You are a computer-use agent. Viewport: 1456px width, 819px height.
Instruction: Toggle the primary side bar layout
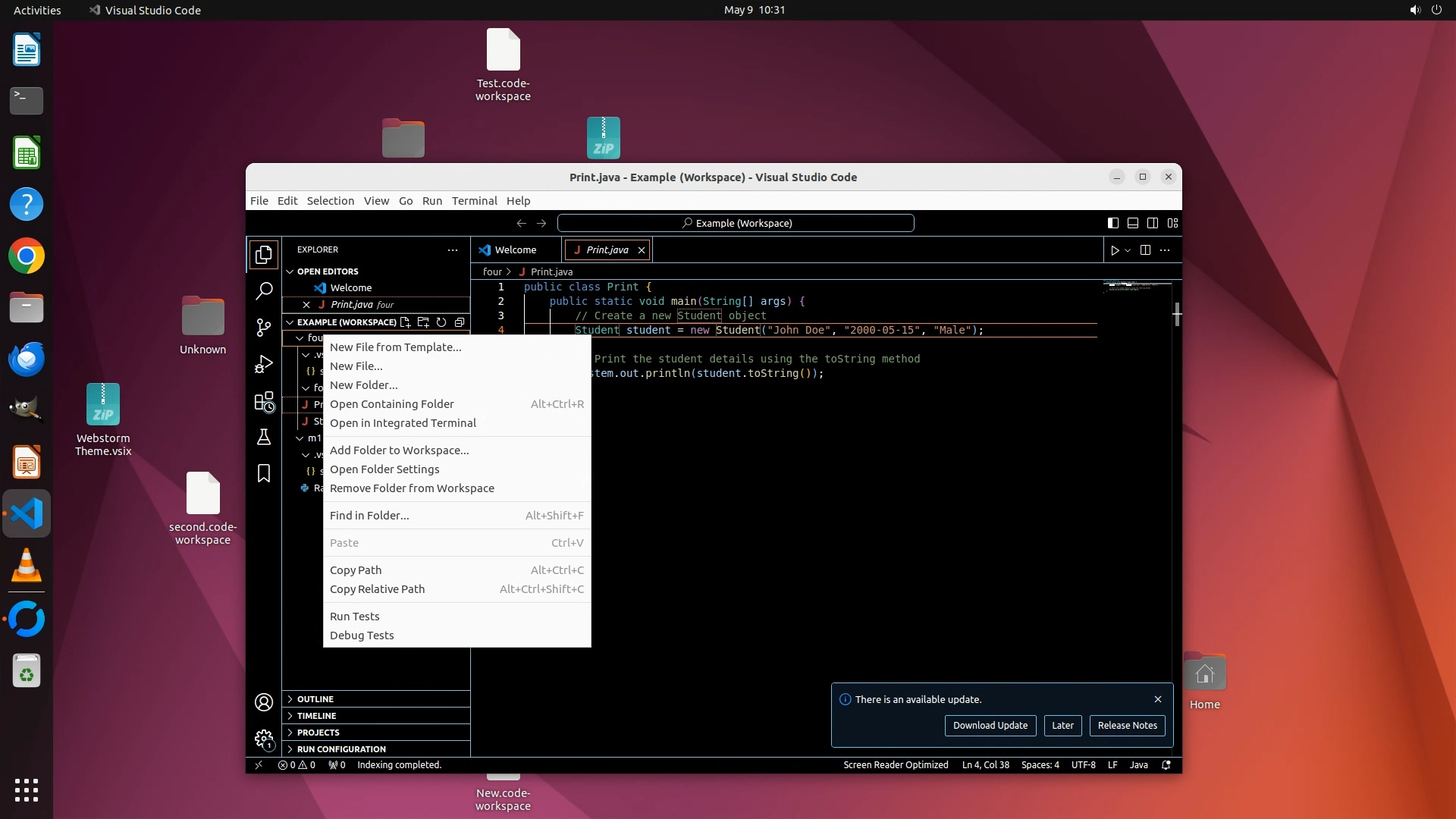1112,223
